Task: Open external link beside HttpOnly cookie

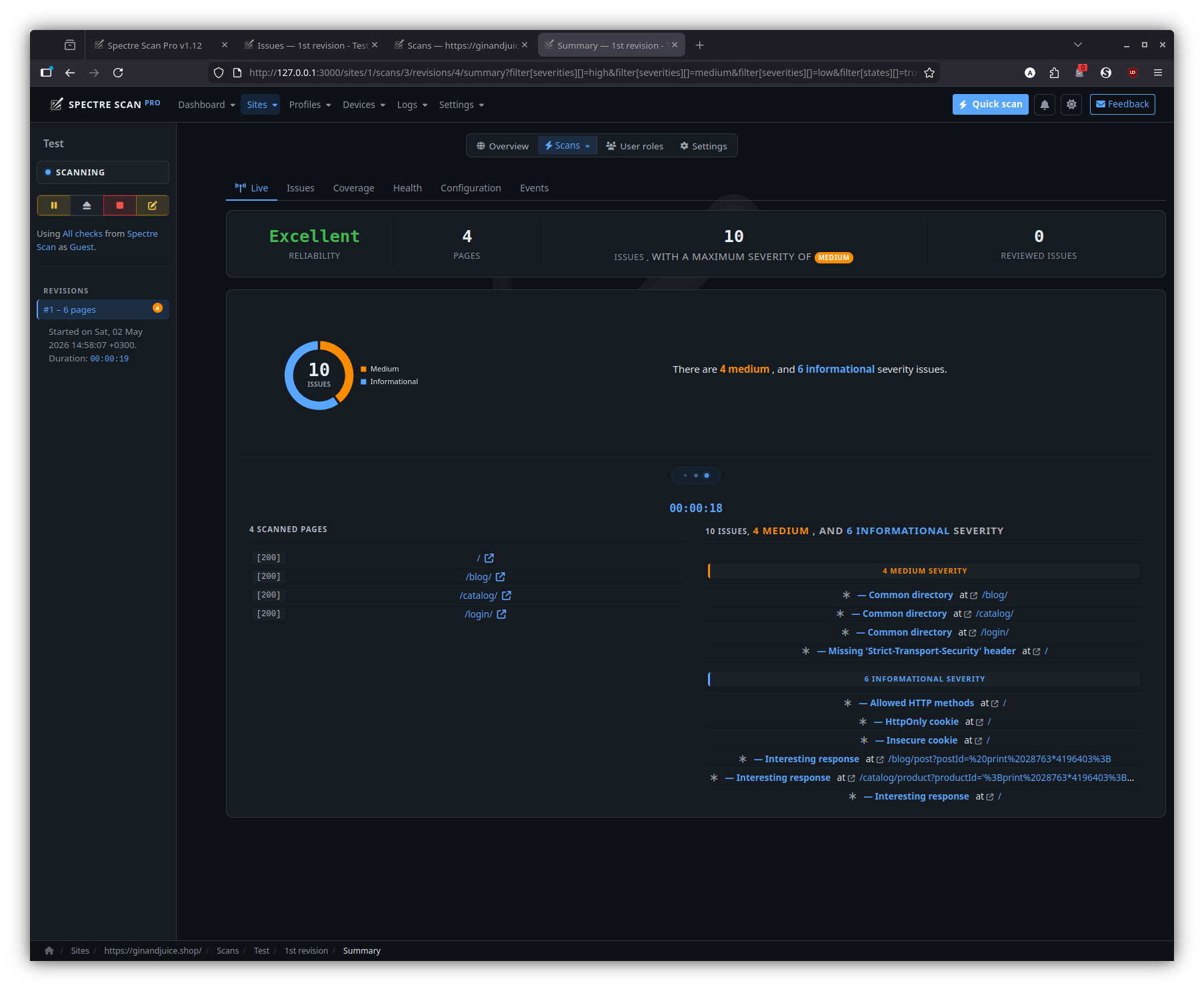Action: pos(979,722)
